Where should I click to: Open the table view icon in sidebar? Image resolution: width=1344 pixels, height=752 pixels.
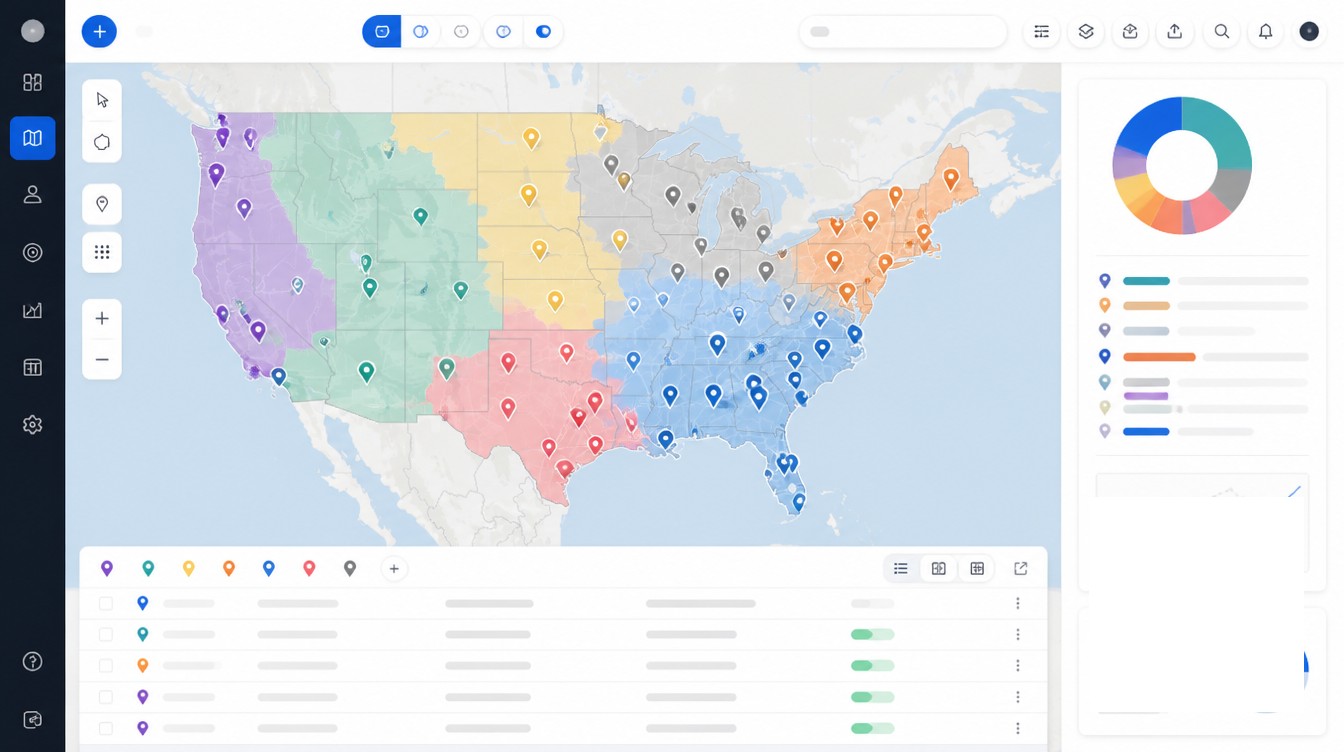coord(32,367)
